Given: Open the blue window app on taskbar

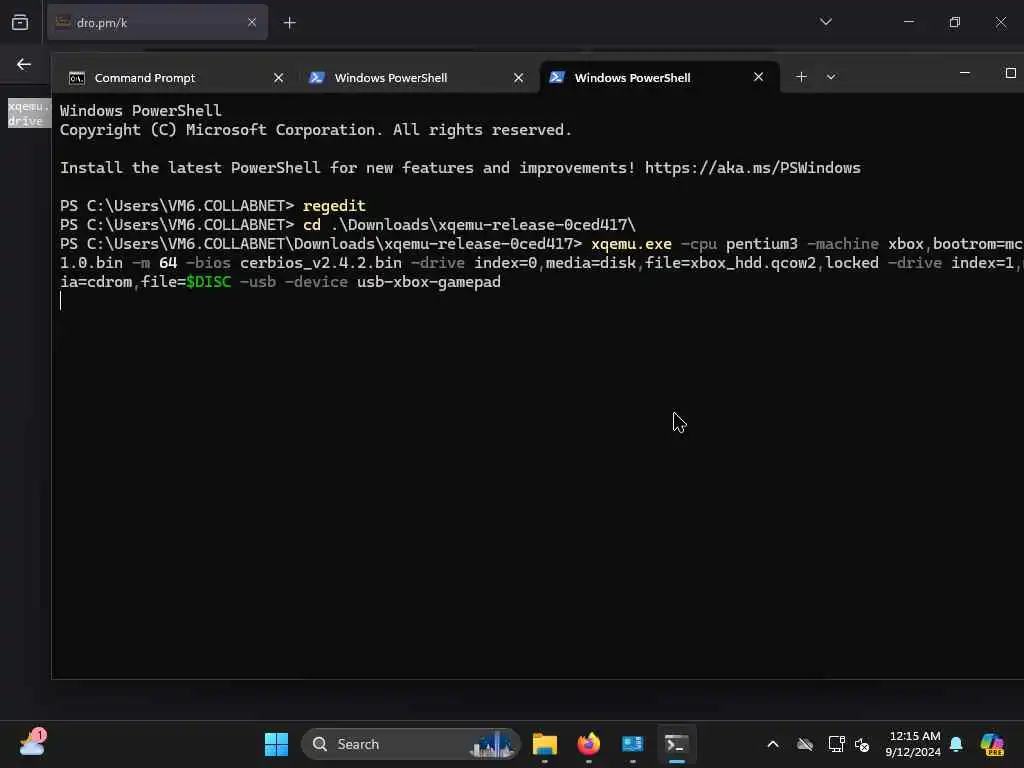Looking at the screenshot, I should point(632,744).
